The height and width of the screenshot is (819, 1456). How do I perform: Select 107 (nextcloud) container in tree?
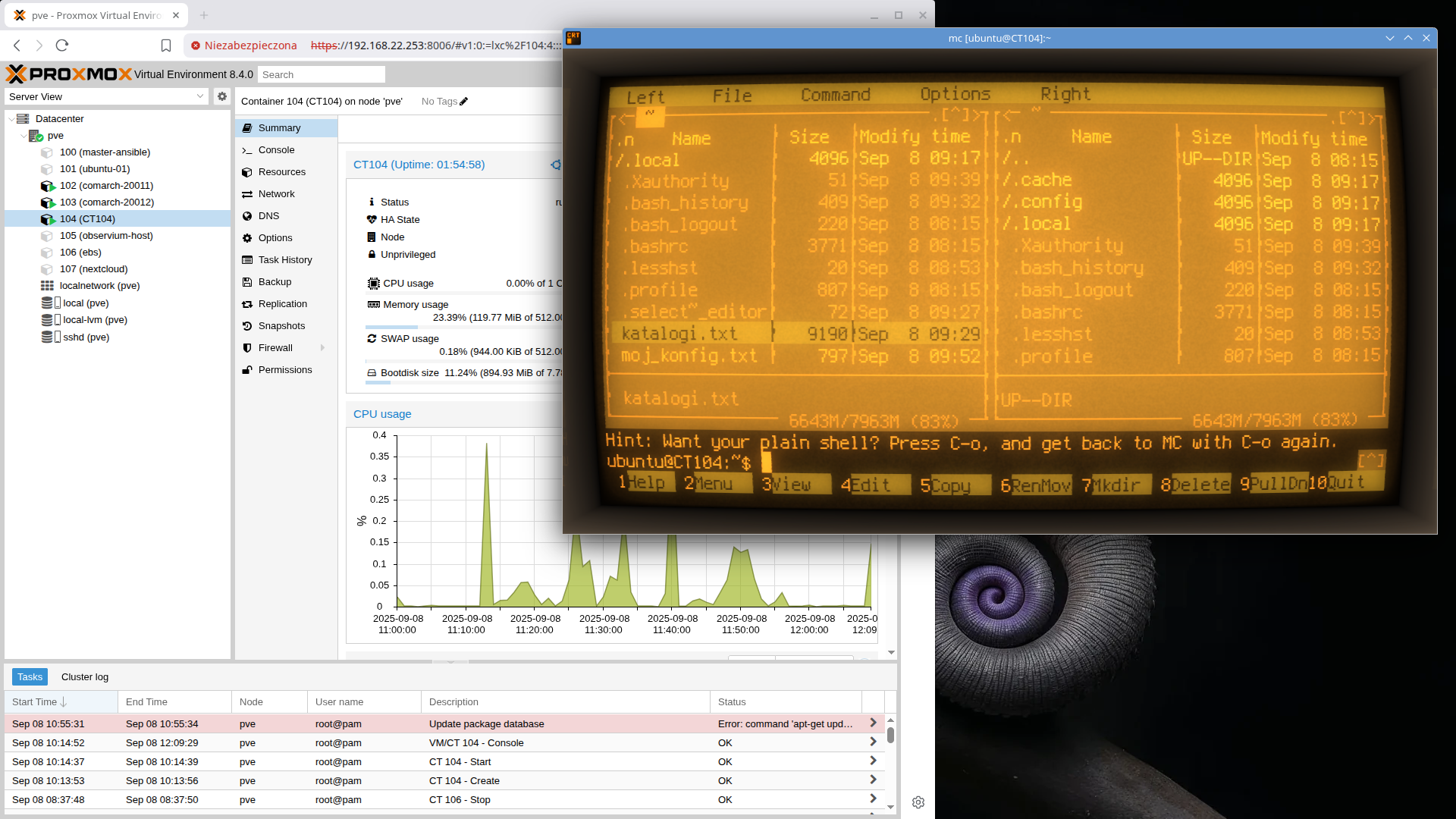point(93,269)
